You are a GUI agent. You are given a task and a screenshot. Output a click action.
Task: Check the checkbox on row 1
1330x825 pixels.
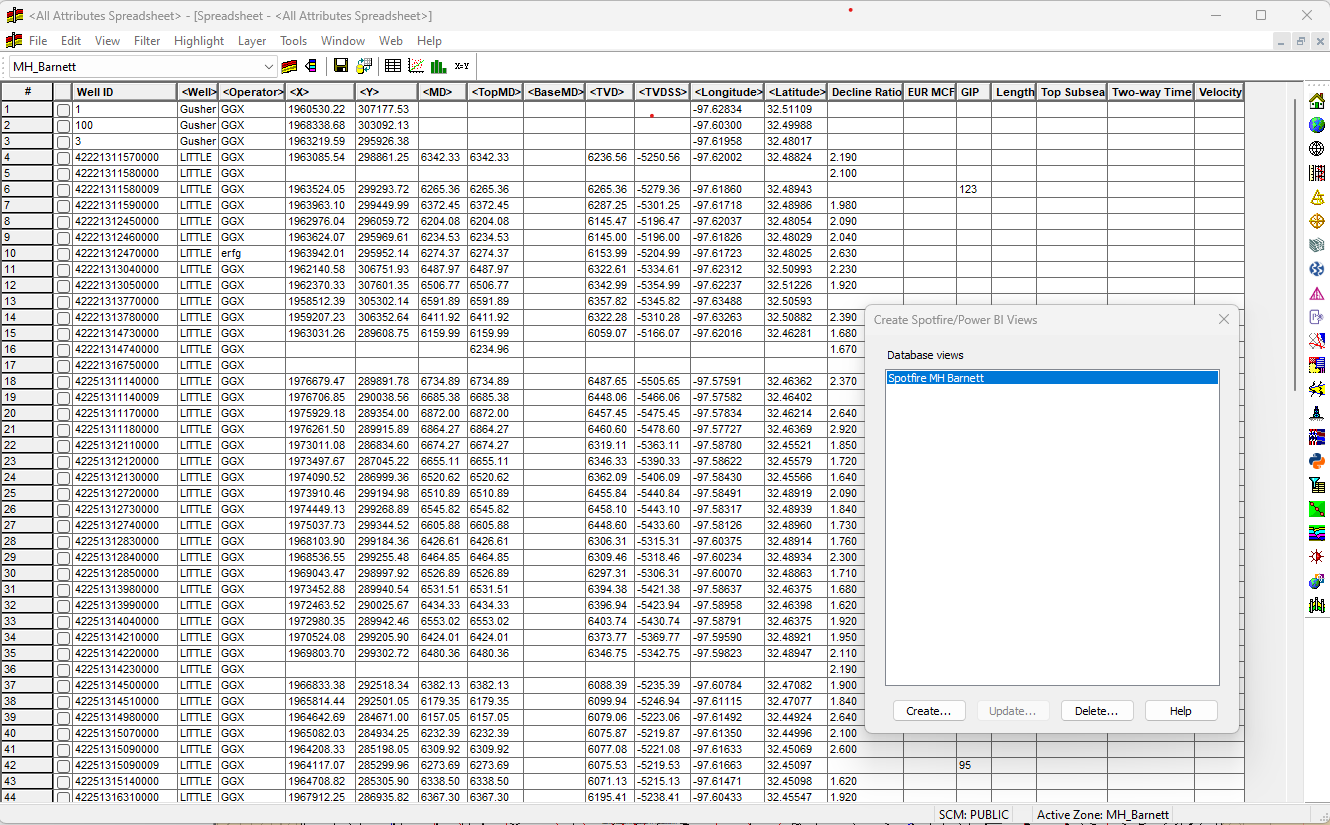[63, 108]
